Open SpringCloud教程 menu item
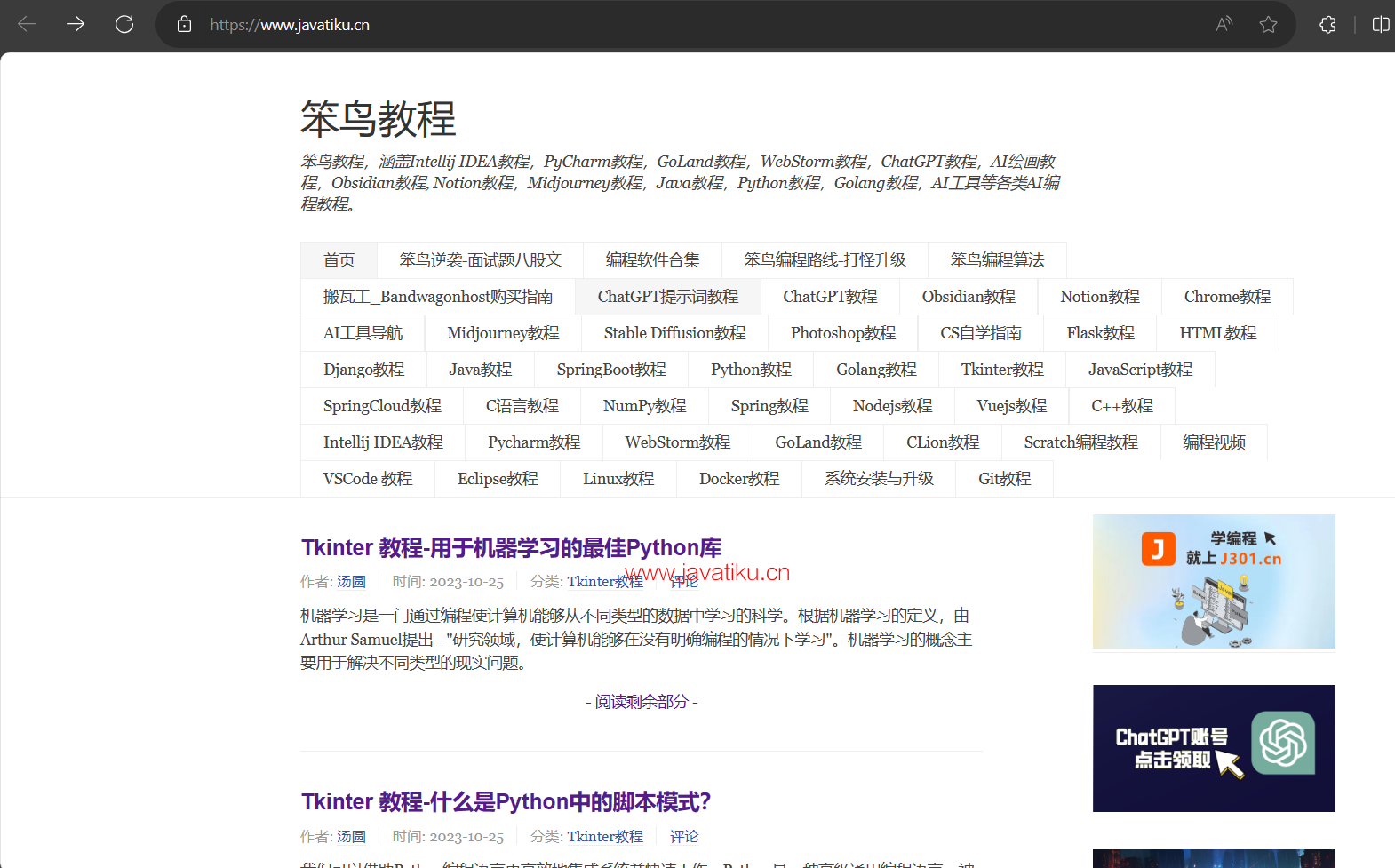 click(382, 406)
